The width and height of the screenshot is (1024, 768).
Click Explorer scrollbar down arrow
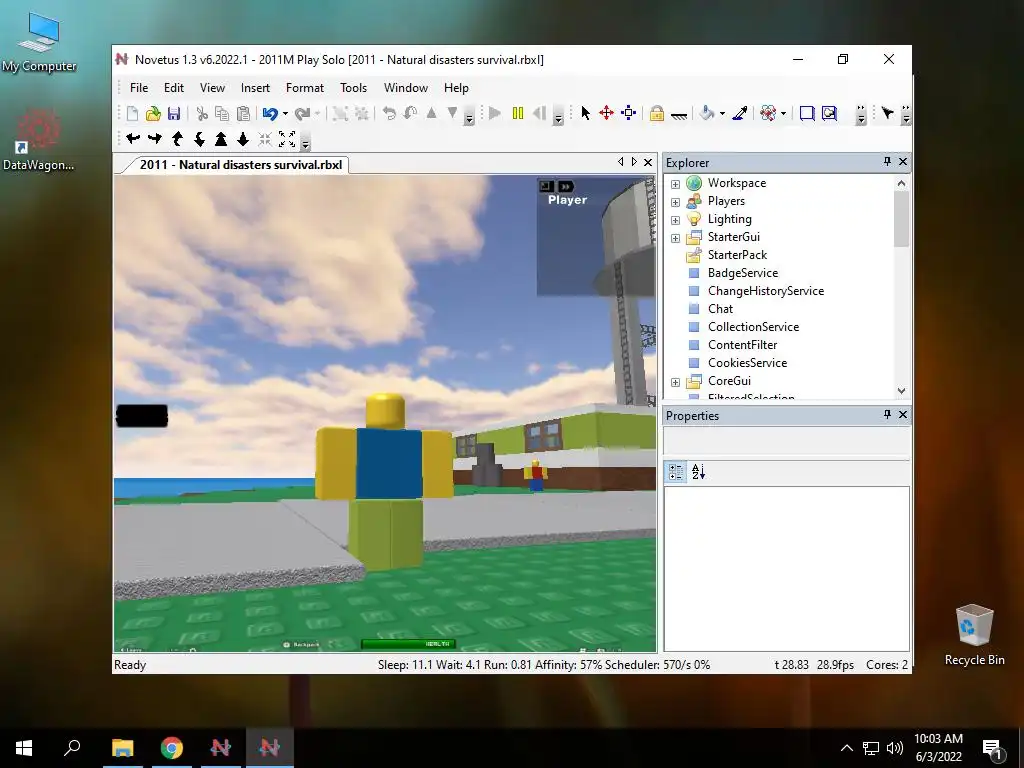point(901,391)
